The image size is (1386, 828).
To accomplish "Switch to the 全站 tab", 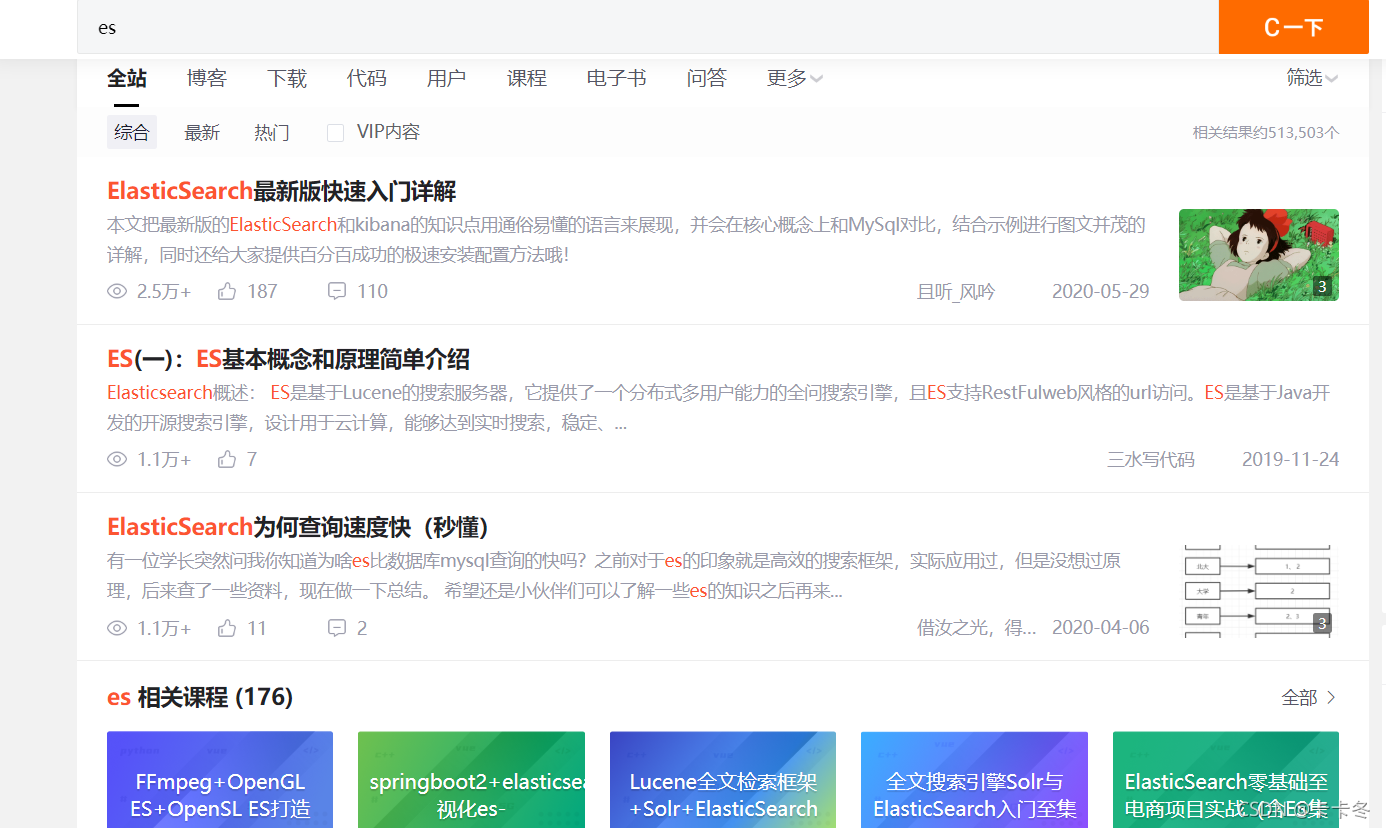I will [x=127, y=78].
